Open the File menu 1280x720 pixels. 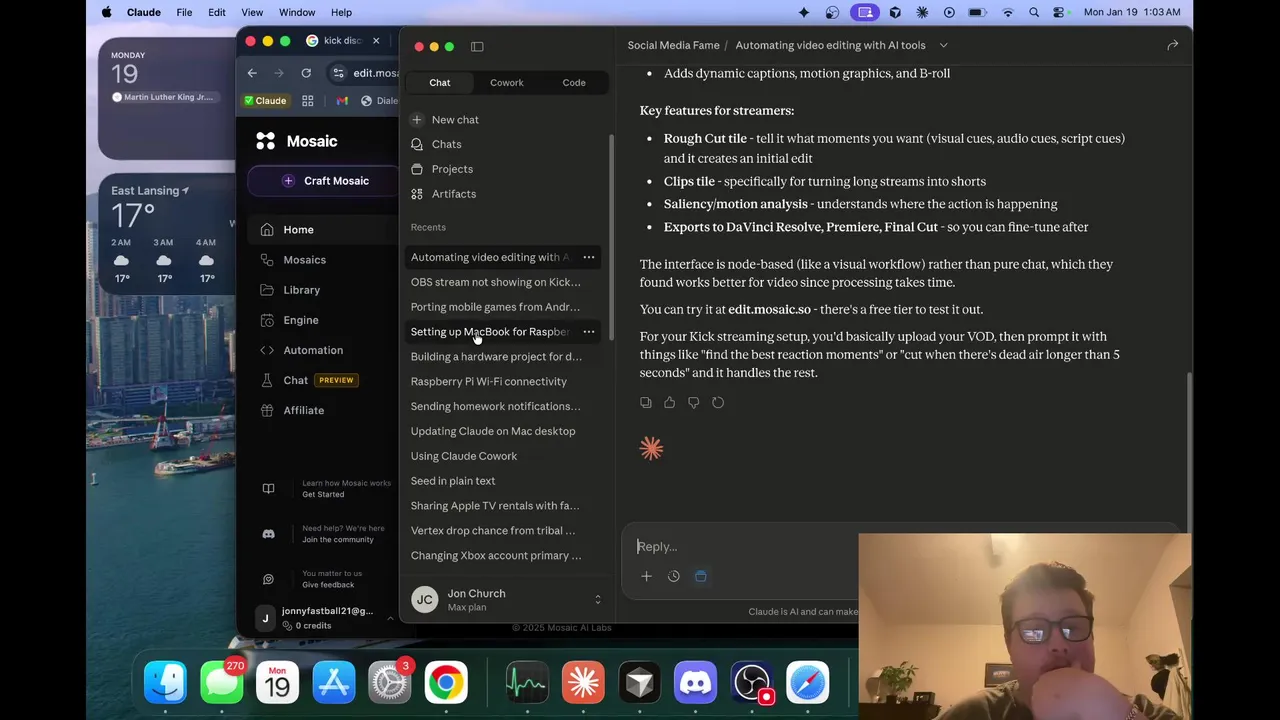[184, 12]
